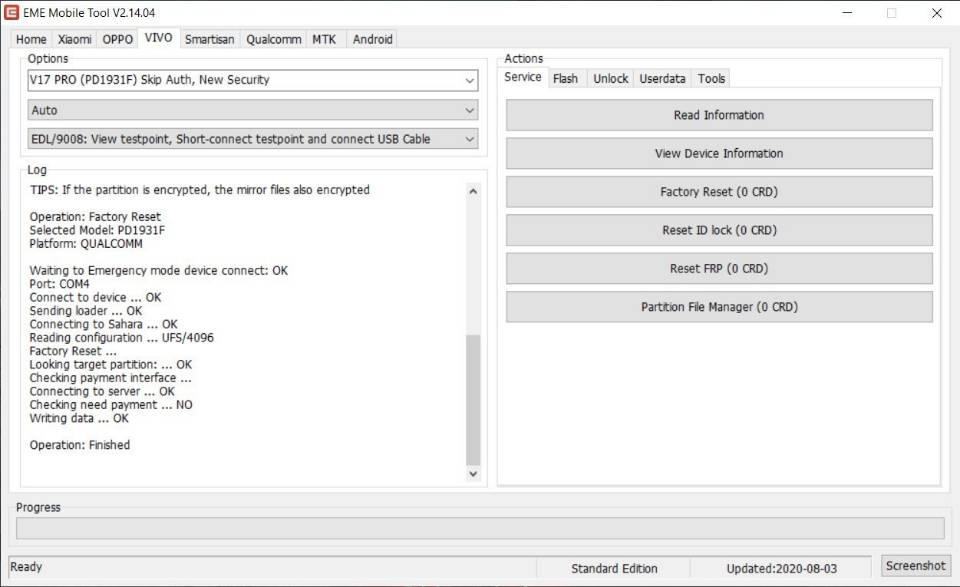The width and height of the screenshot is (960, 587).
Task: Click 'Connecting to Sahara ... OK' line
Action: (103, 324)
